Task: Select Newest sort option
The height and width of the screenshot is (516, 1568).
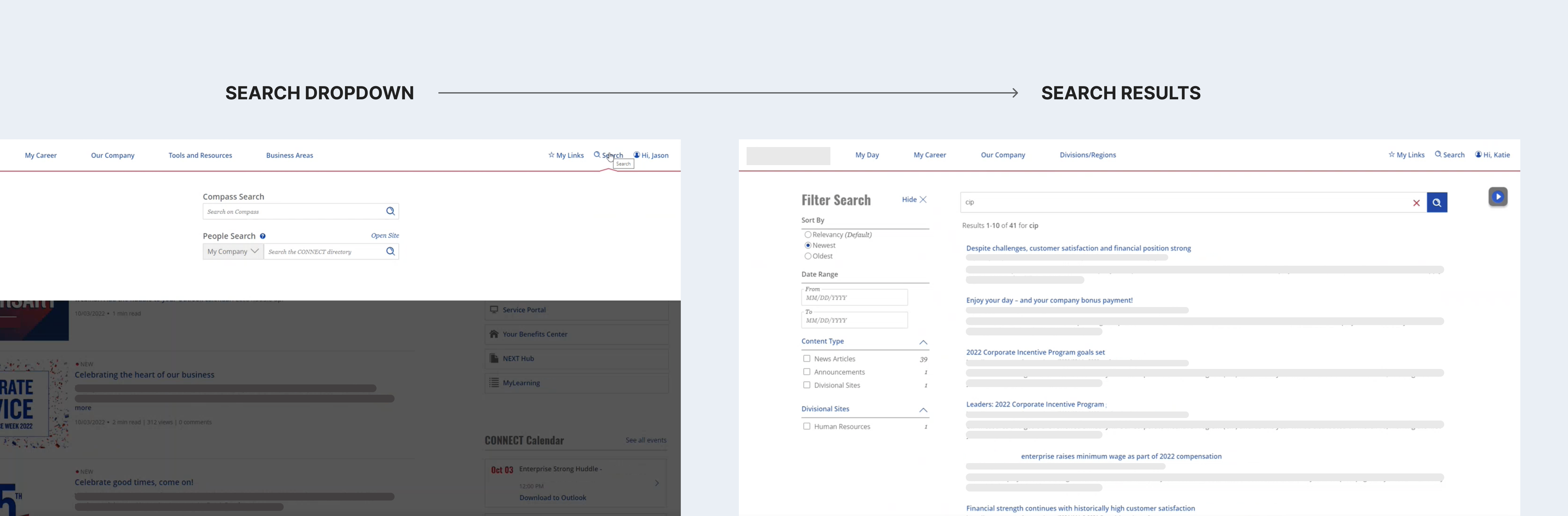Action: tap(808, 245)
